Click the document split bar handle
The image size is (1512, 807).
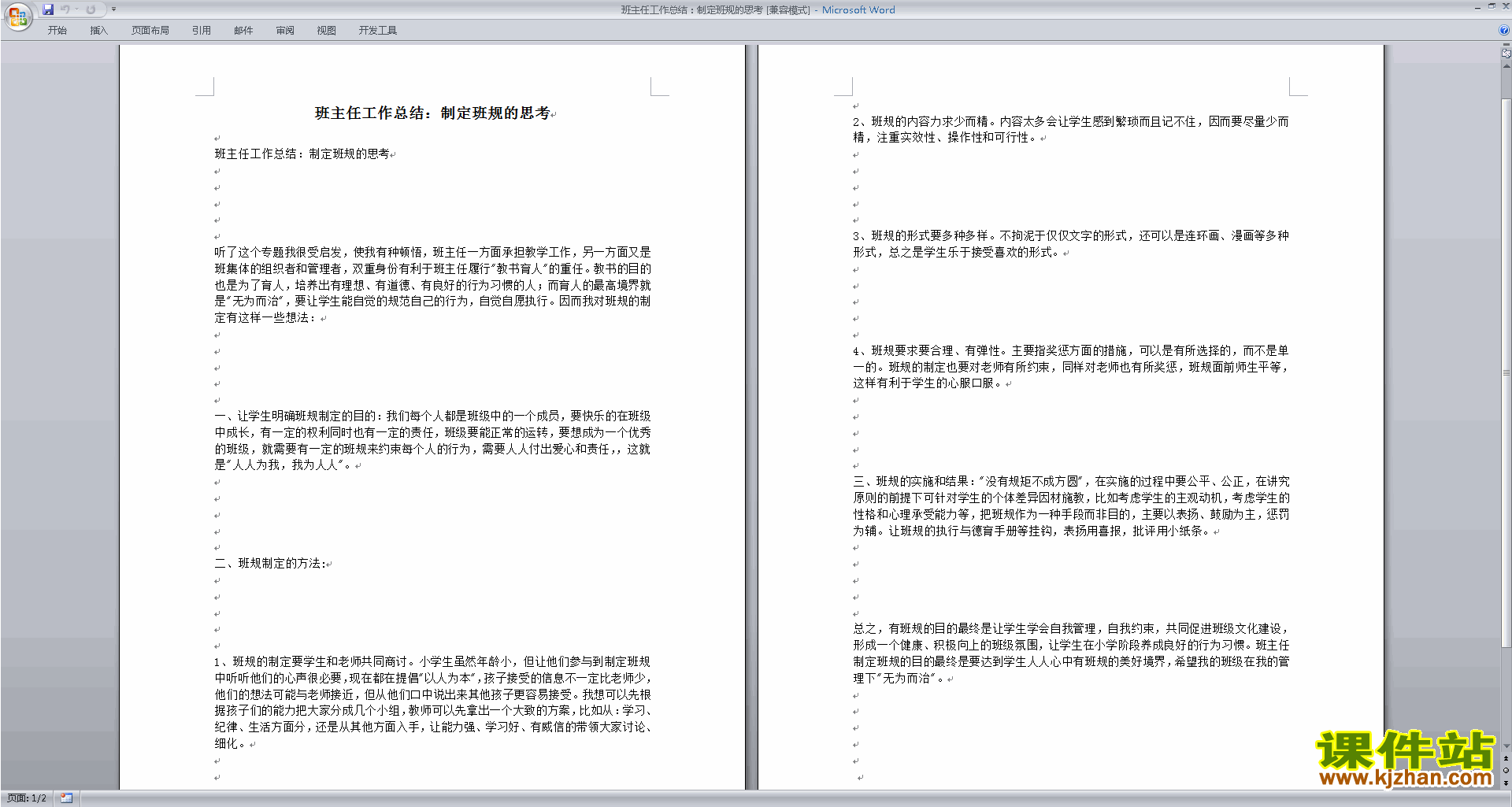[x=1506, y=45]
